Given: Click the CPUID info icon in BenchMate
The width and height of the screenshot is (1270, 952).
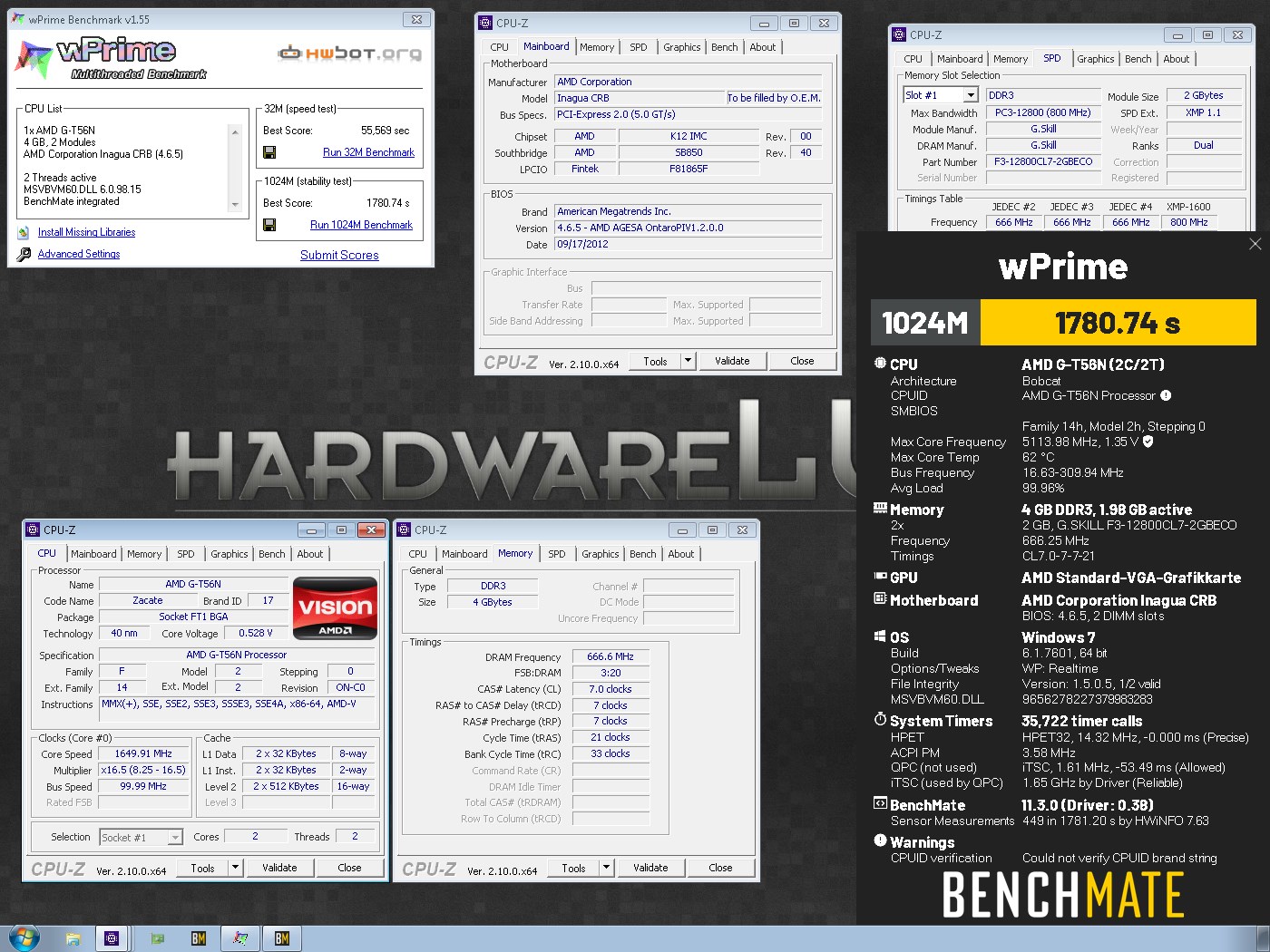Looking at the screenshot, I should (1166, 395).
